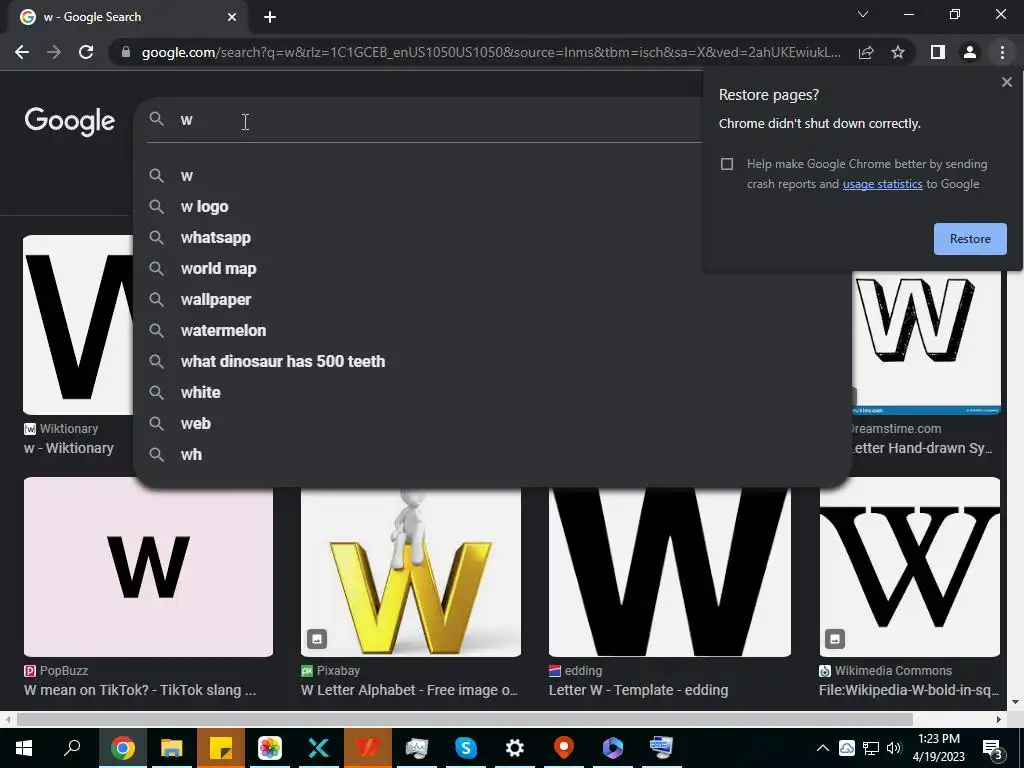Open Settings gear in taskbar

pyautogui.click(x=515, y=748)
